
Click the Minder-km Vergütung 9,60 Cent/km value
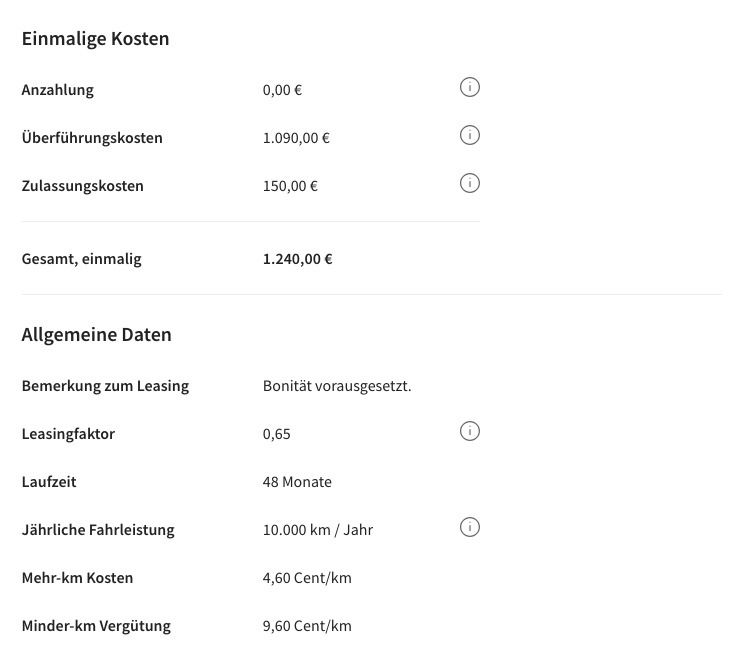click(307, 626)
